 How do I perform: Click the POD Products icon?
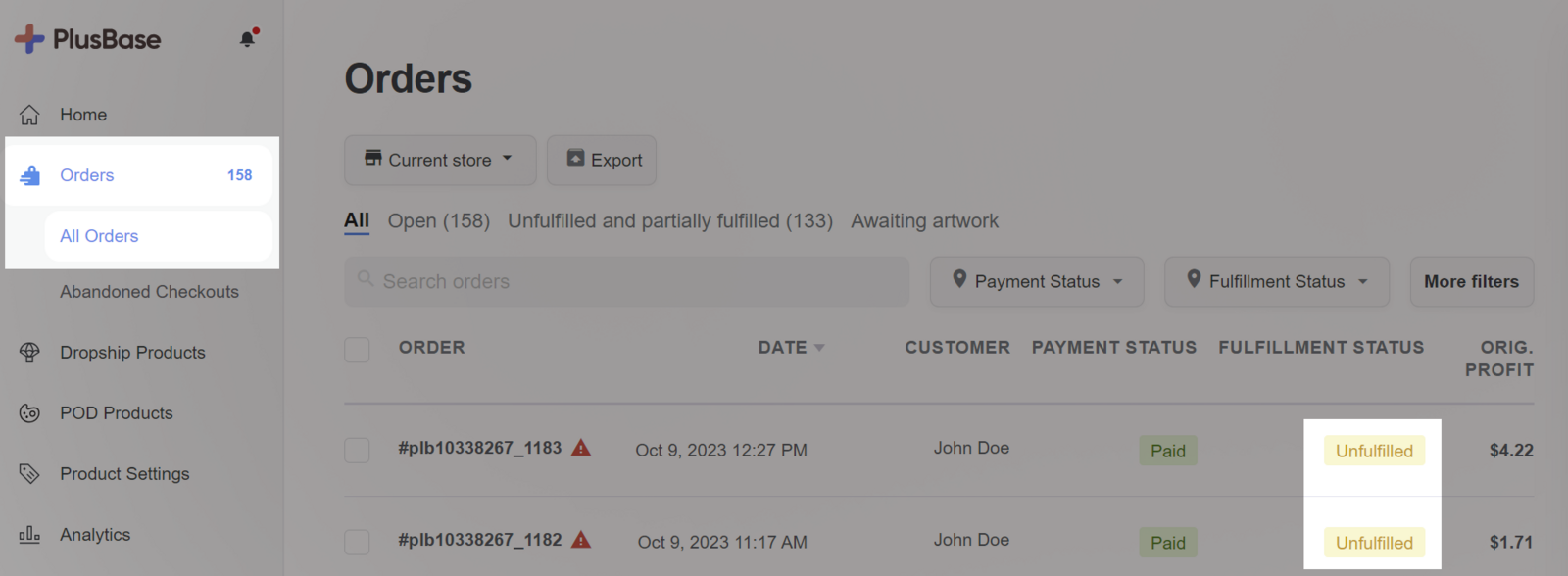[29, 413]
